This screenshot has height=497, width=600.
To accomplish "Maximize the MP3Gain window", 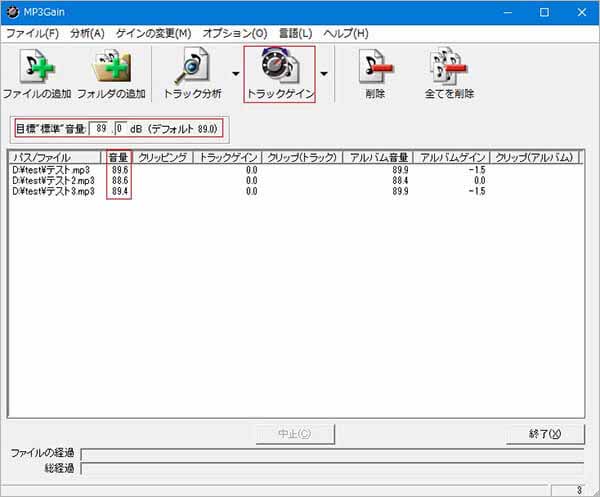I will (544, 12).
